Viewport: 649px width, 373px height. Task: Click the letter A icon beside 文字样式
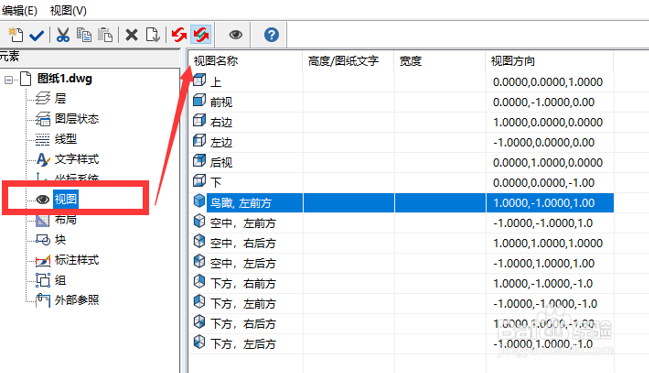coord(43,160)
